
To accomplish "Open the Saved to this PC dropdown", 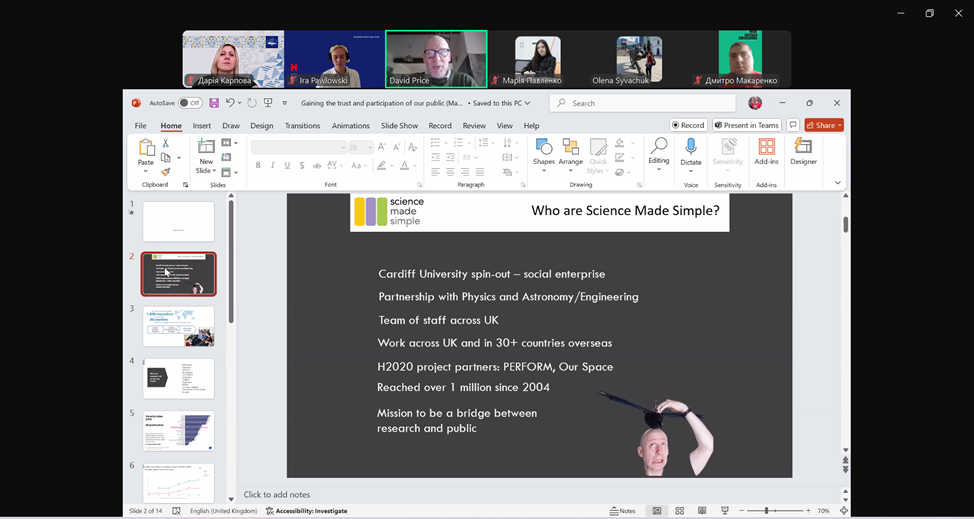I will tap(499, 103).
